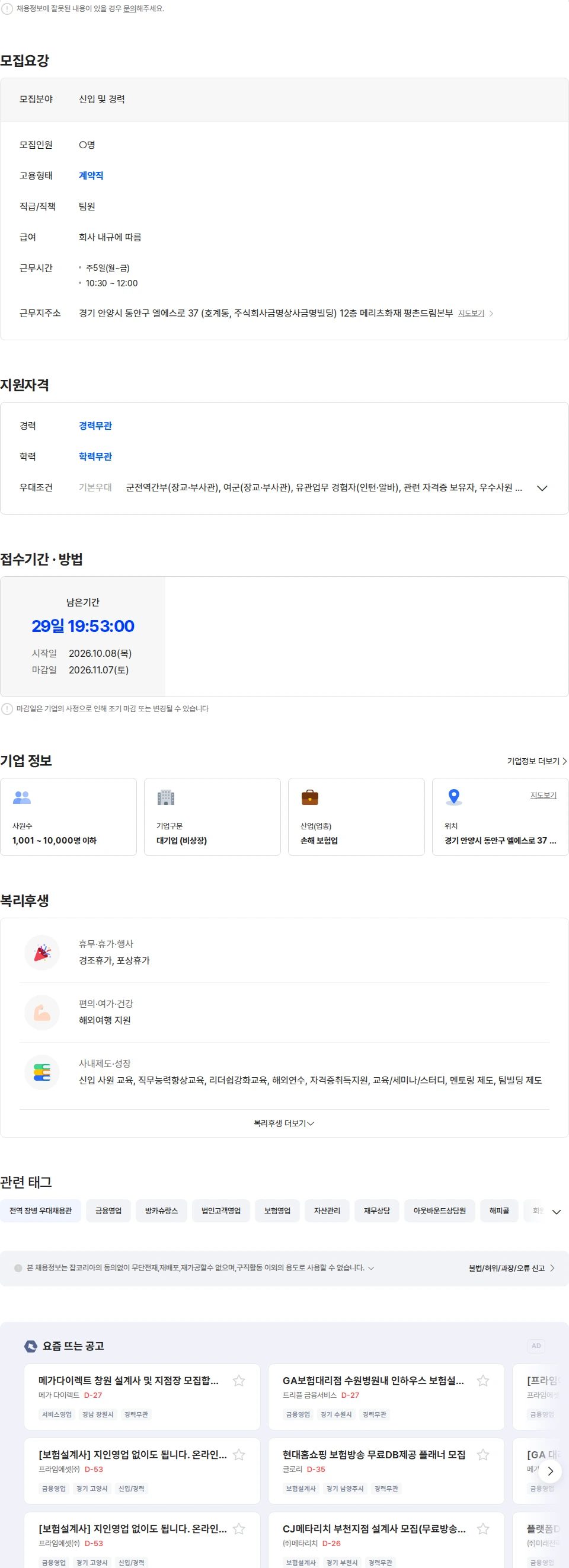
Task: Open GA보험대리점 수원병원내 인하우스 posting
Action: (x=373, y=1381)
